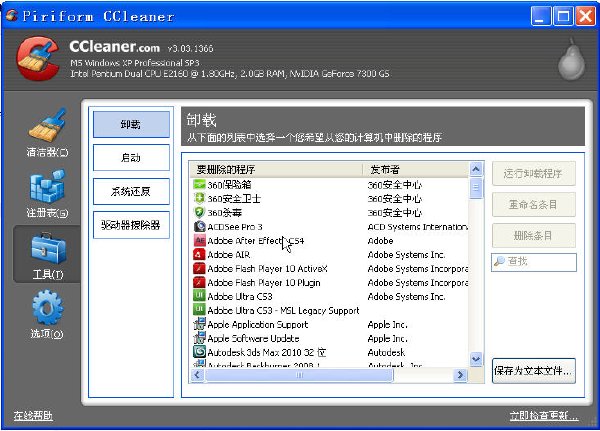Click the horizontal scroll right arrow

point(460,375)
